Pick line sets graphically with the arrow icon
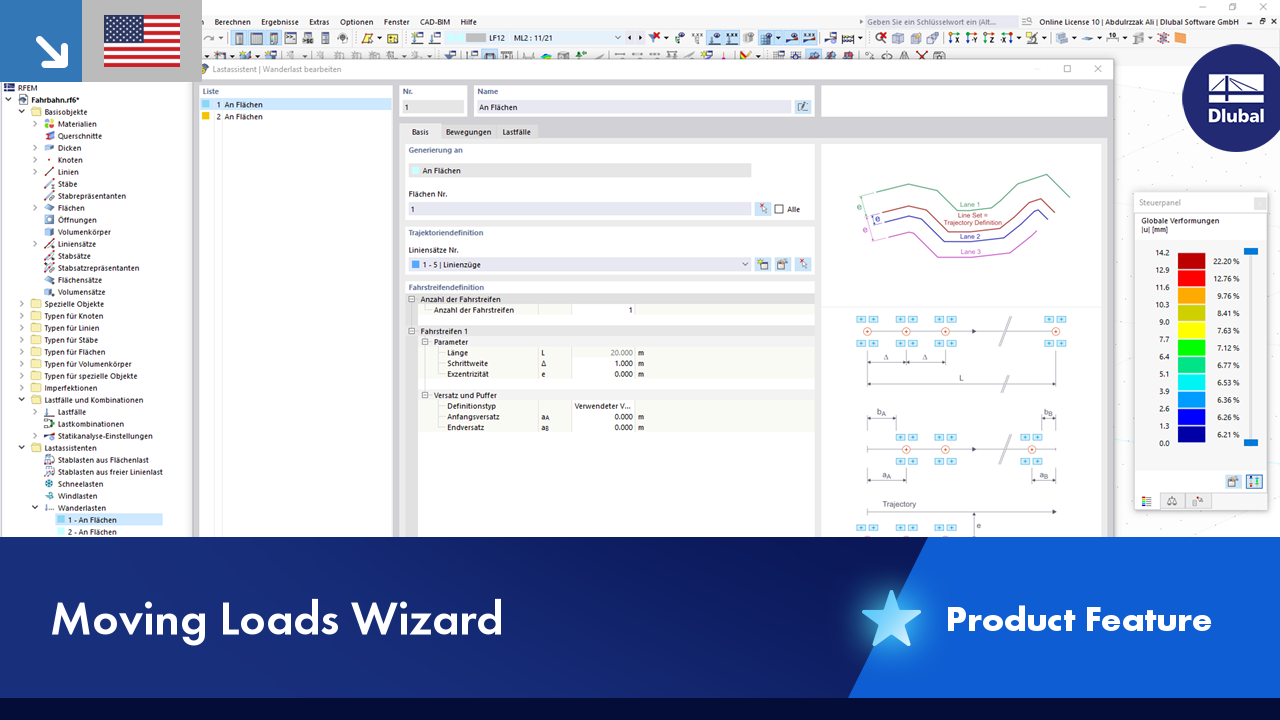 (x=804, y=263)
